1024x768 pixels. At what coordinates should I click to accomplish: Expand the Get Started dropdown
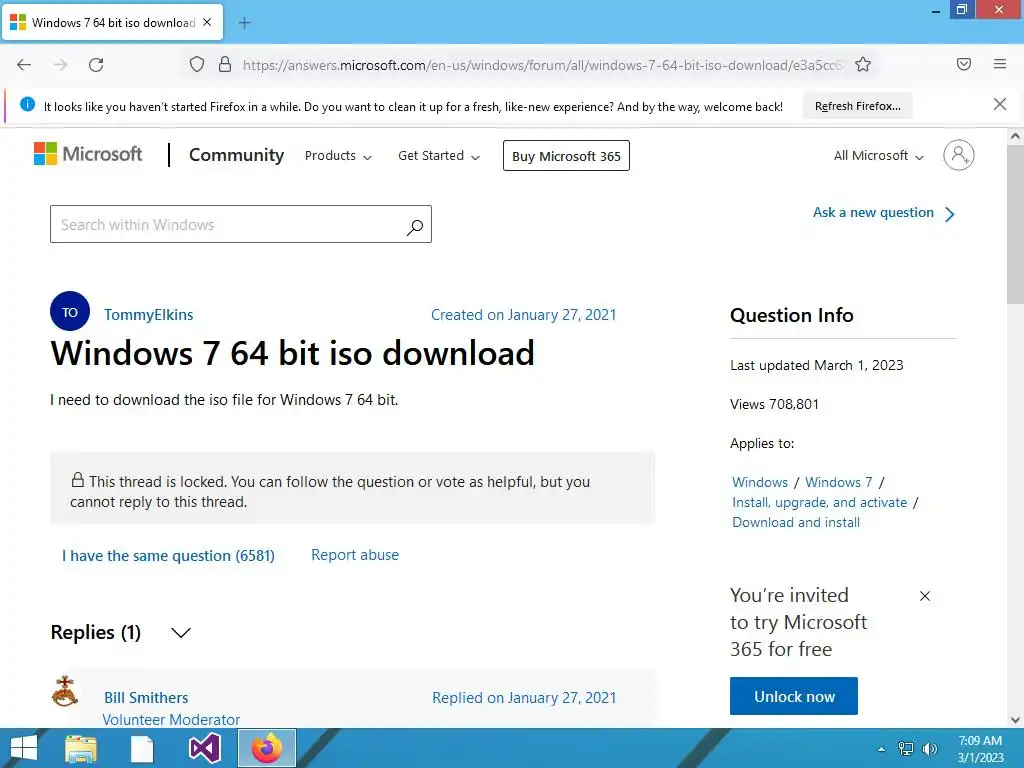439,156
